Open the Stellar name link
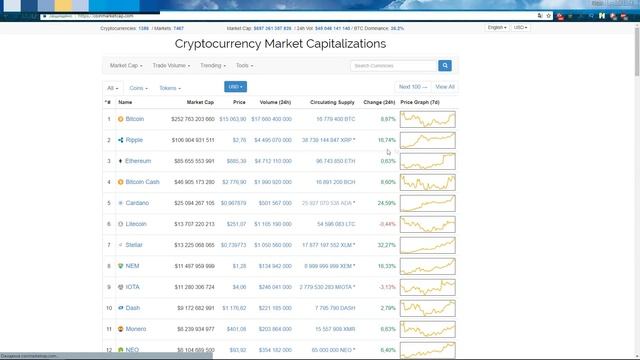The height and width of the screenshot is (360, 640). (134, 245)
